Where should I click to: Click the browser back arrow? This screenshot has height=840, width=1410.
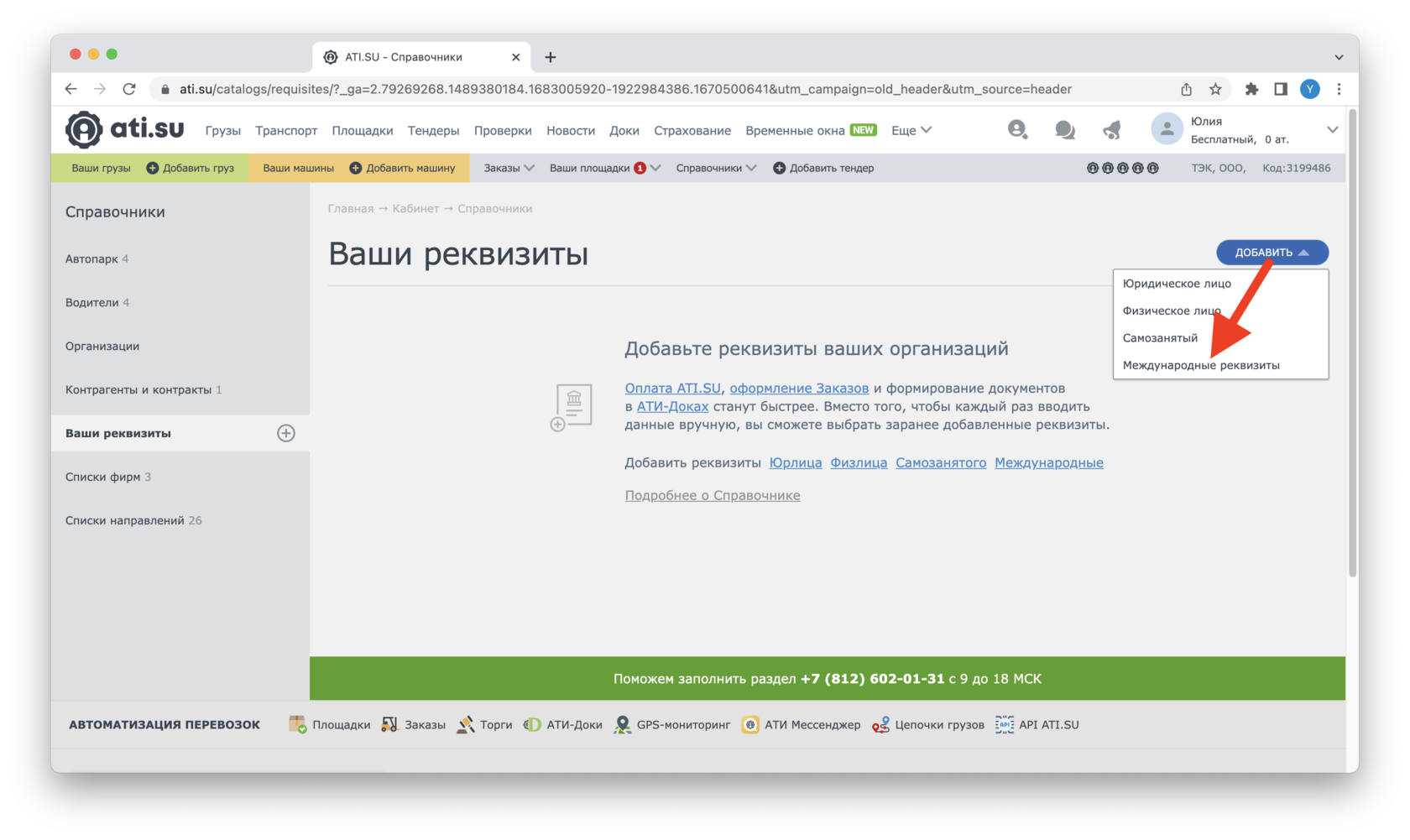(71, 89)
